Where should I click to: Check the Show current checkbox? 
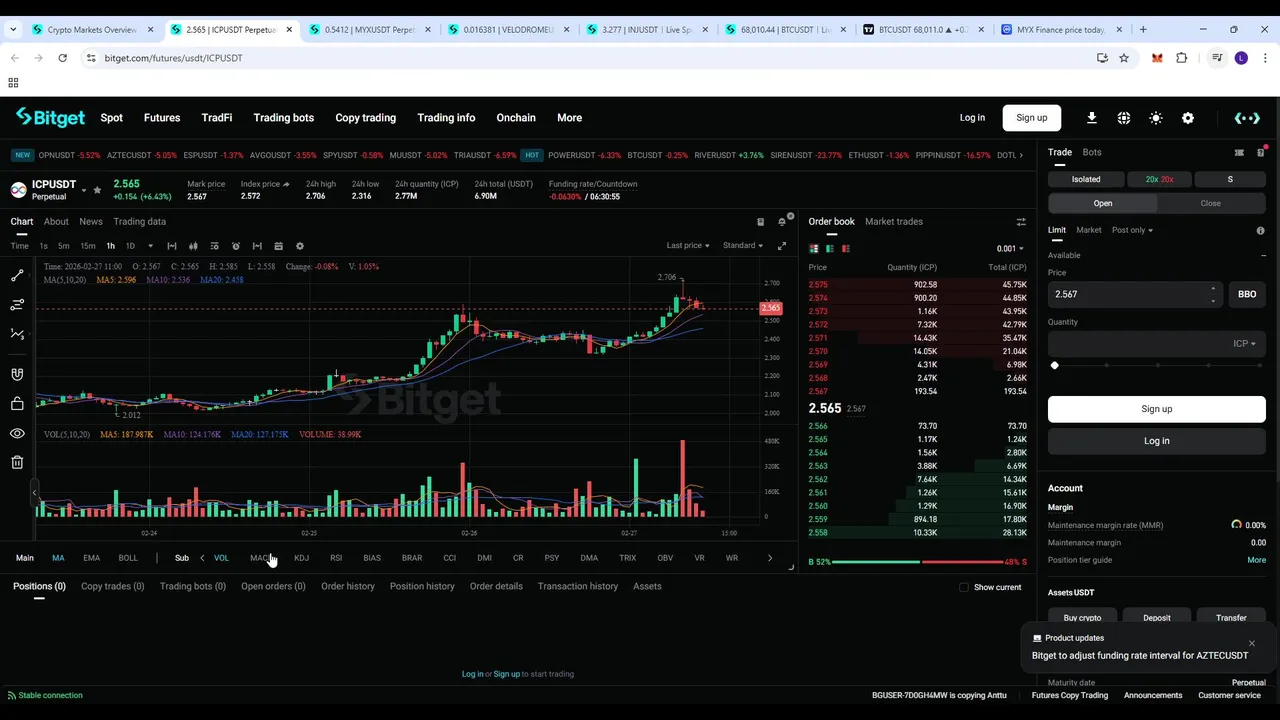(964, 587)
